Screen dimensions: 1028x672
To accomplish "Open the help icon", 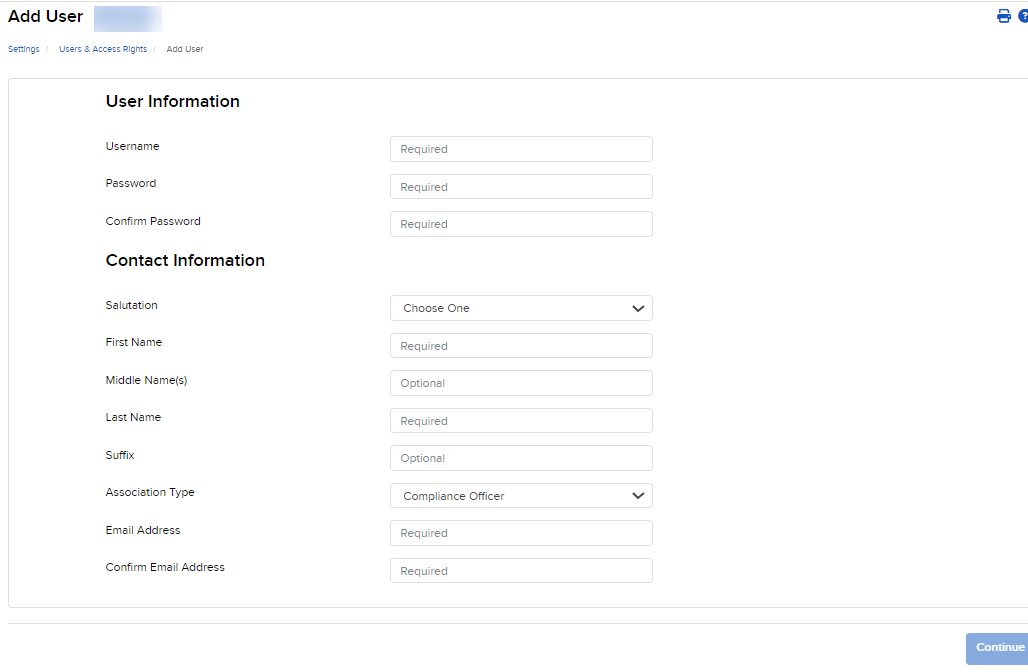I will click(1022, 16).
